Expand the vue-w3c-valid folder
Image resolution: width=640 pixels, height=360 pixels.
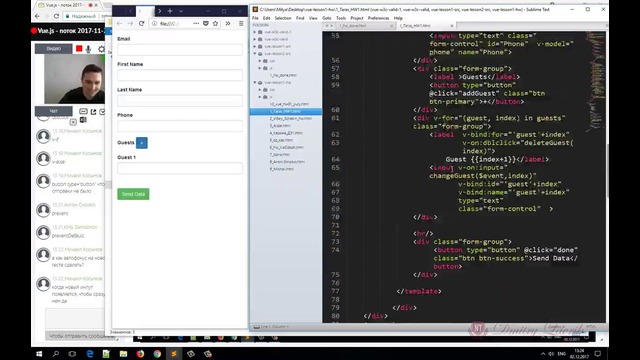[x=255, y=39]
